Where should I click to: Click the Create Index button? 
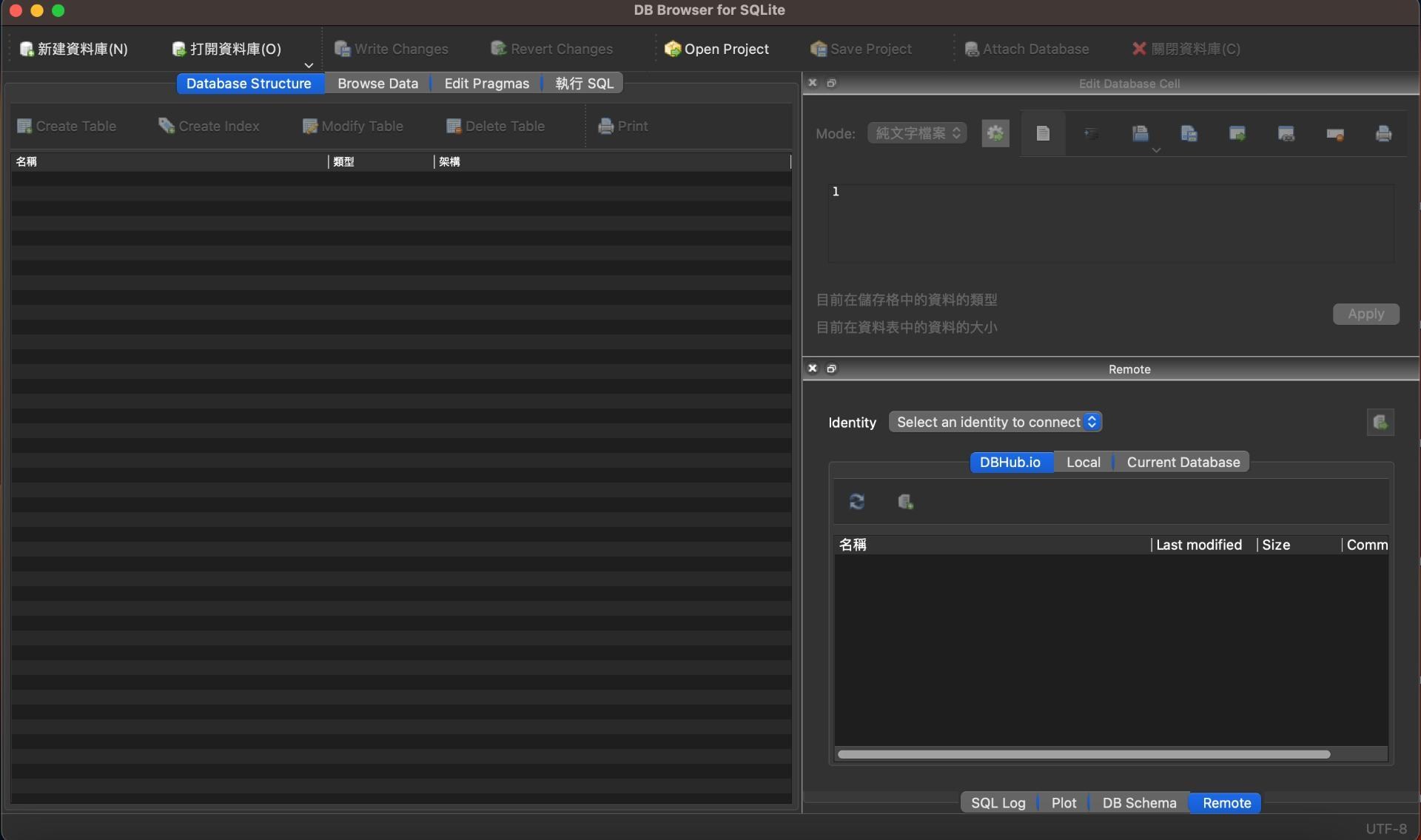coord(209,126)
